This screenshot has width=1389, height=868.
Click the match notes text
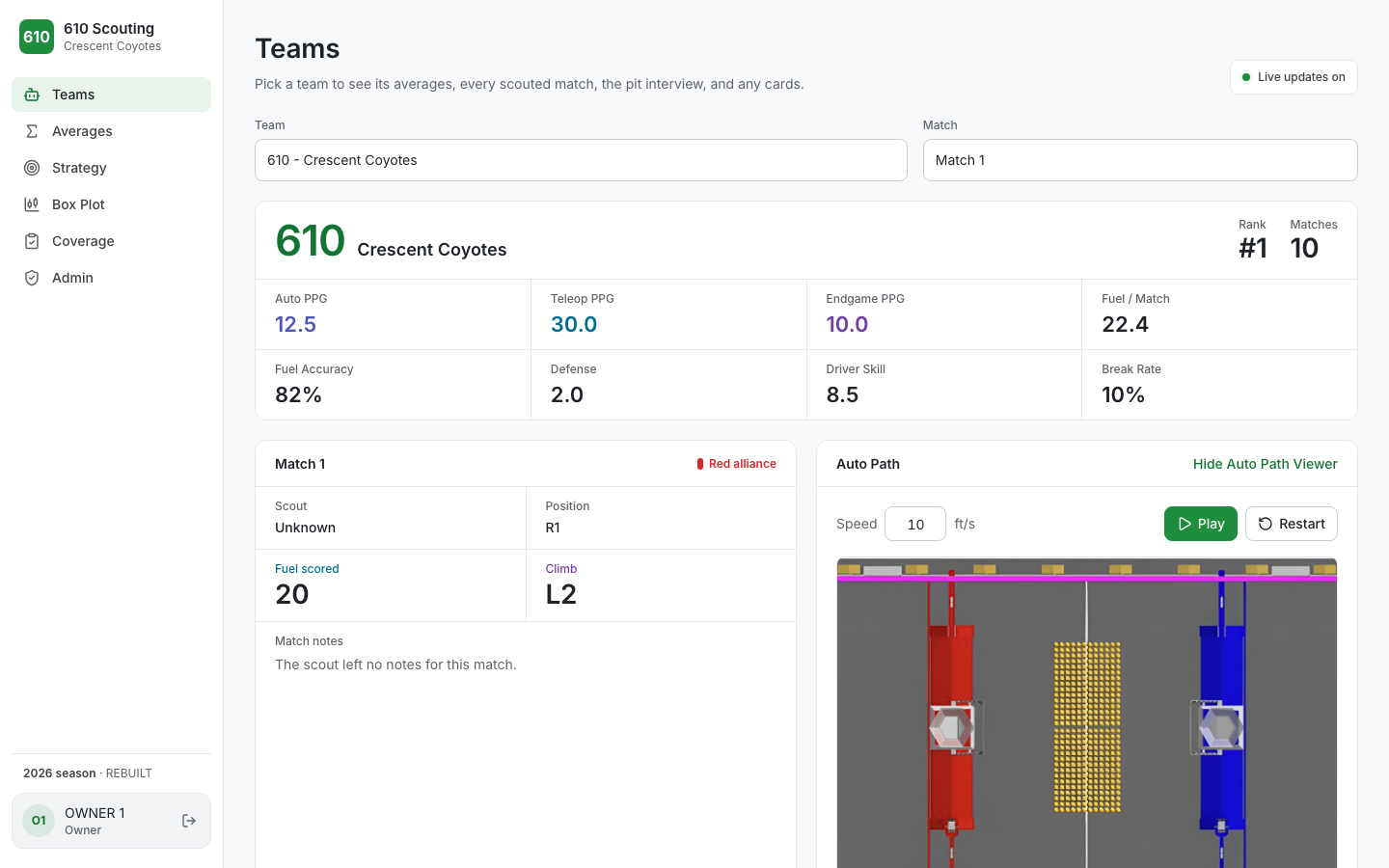(x=395, y=665)
